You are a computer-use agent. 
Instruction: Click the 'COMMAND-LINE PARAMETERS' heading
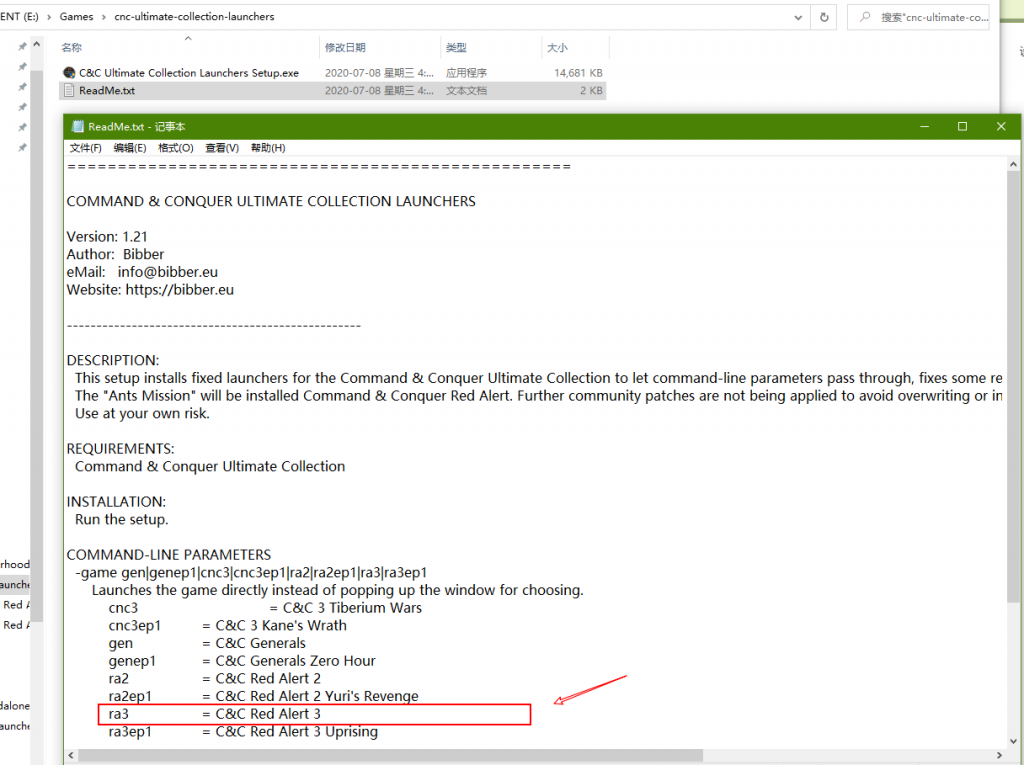(168, 555)
